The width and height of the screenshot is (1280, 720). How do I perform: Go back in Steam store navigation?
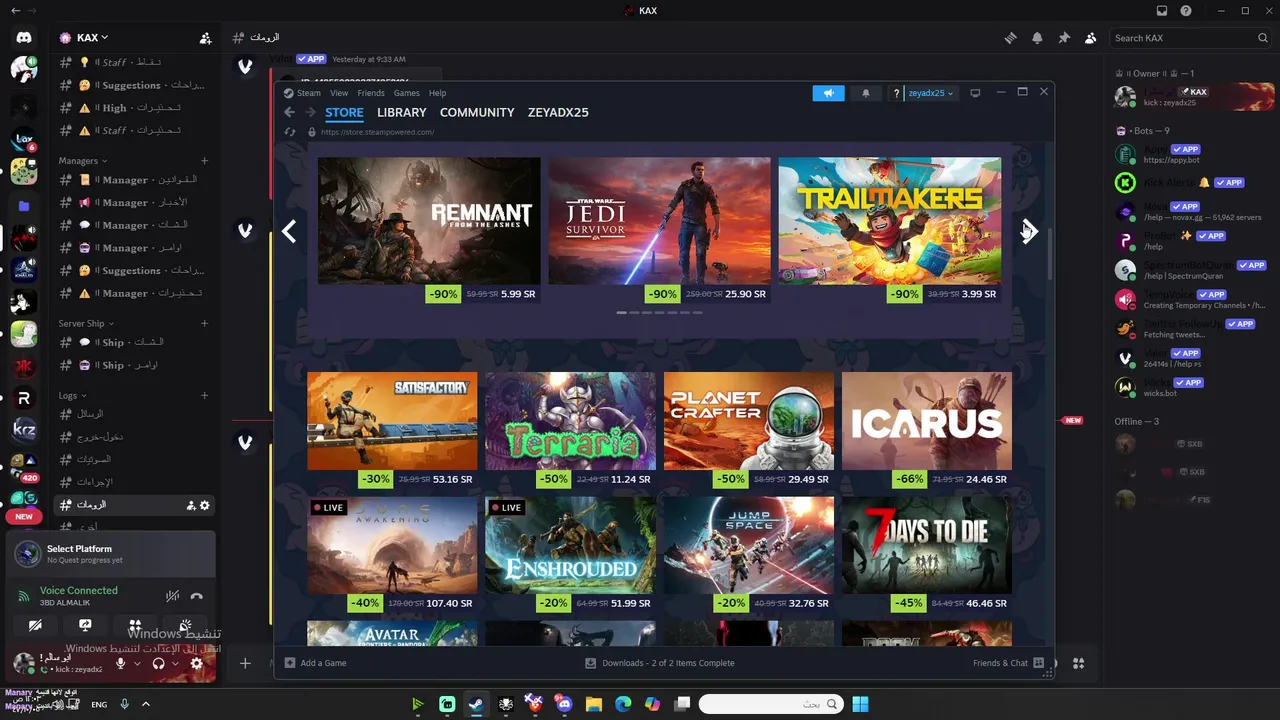pyautogui.click(x=290, y=112)
